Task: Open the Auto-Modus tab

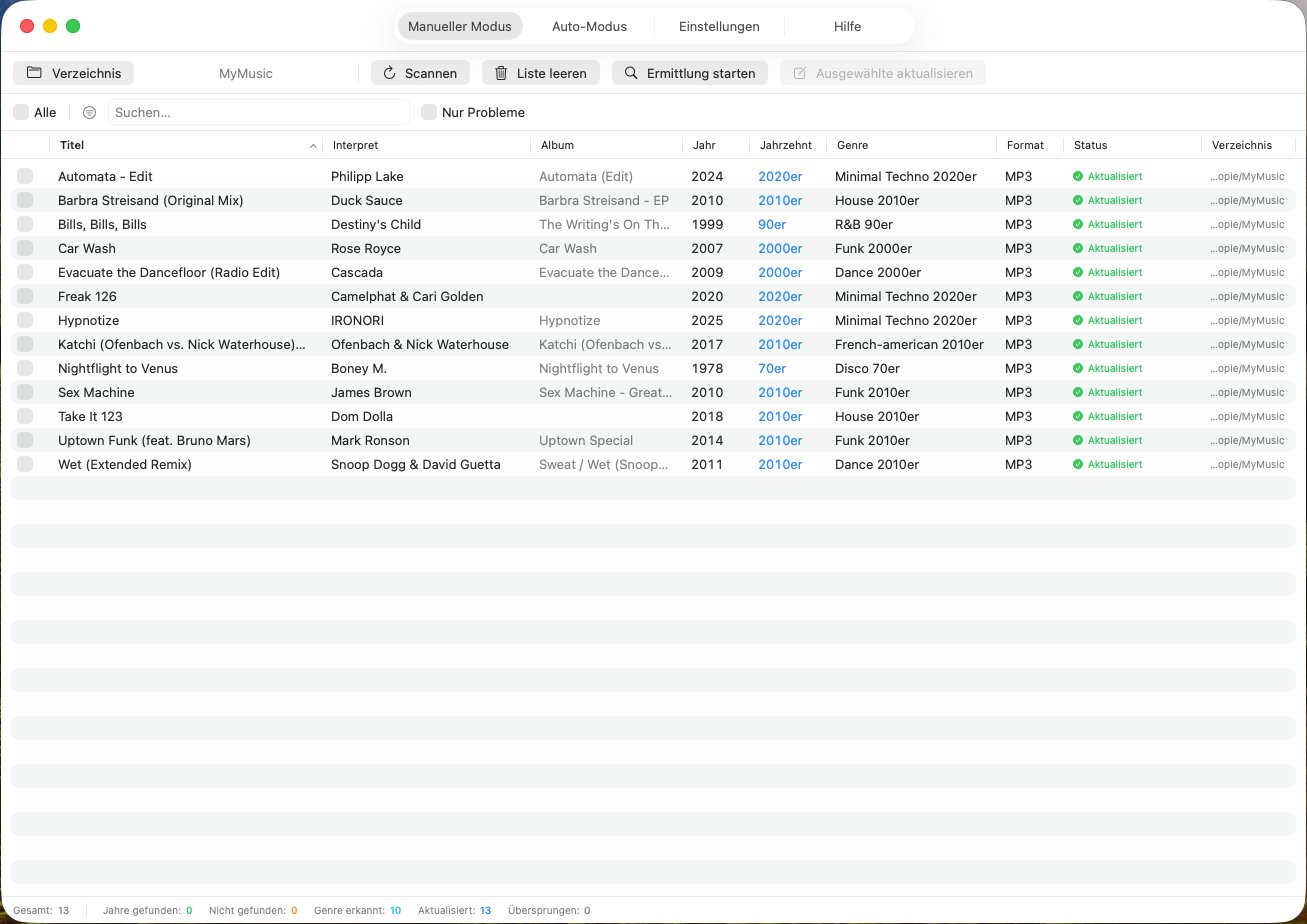Action: click(x=589, y=27)
